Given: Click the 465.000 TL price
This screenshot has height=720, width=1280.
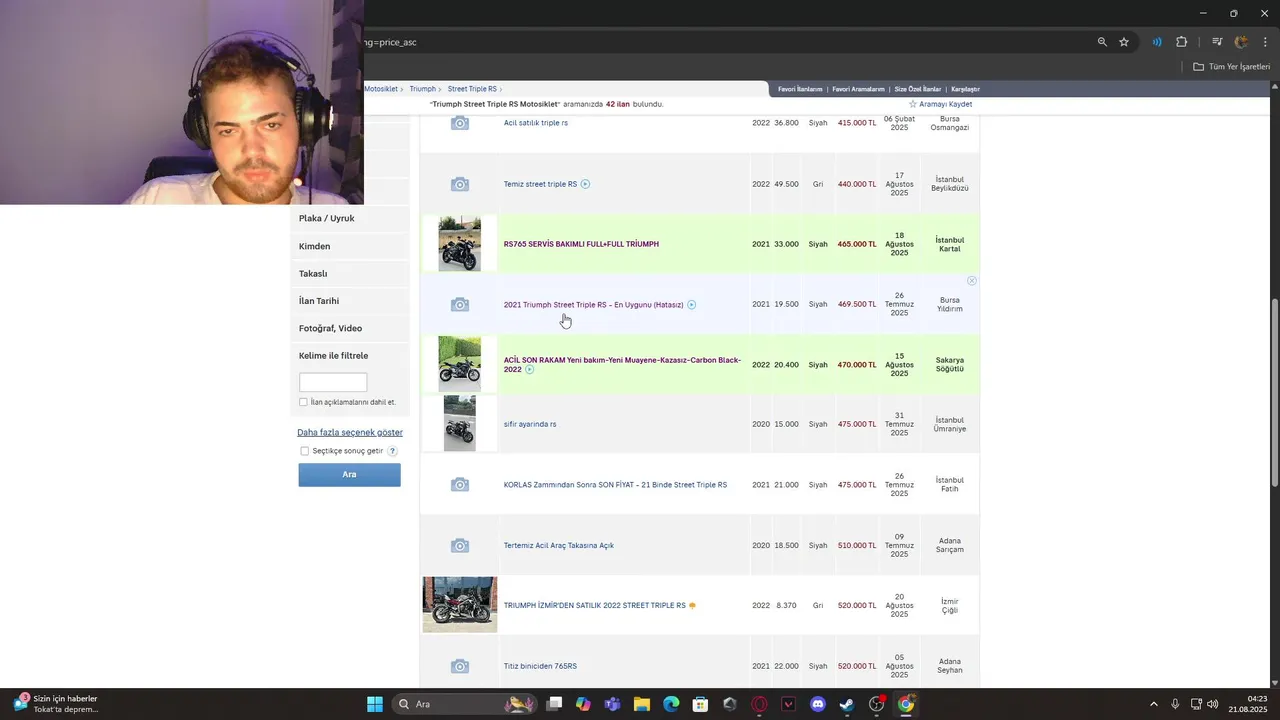Looking at the screenshot, I should point(857,244).
